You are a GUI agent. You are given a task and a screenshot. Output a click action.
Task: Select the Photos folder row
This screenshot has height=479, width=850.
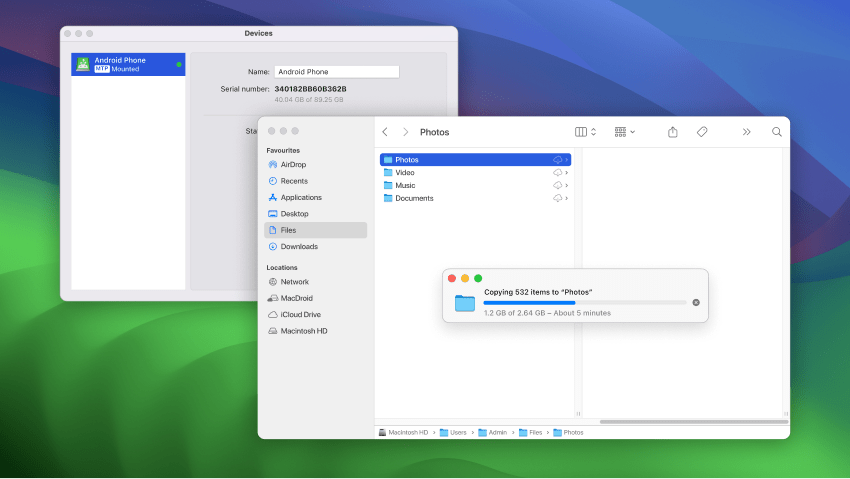coord(475,159)
